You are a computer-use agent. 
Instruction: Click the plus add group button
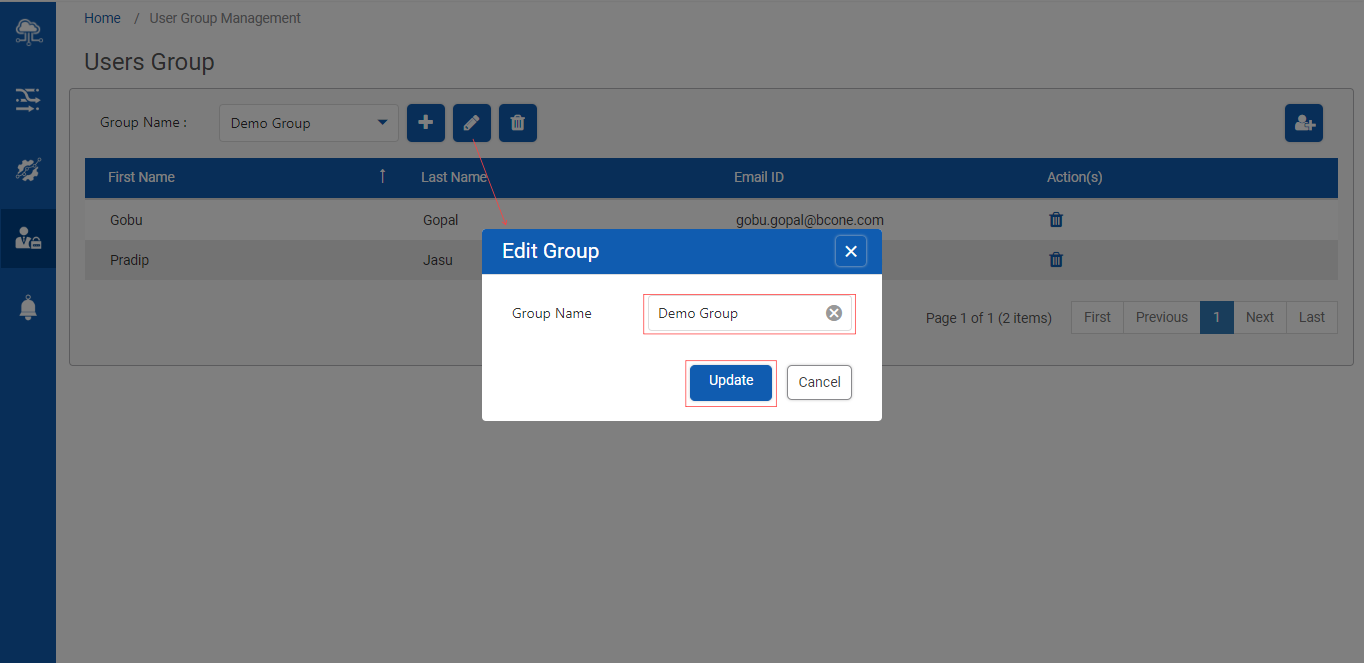click(x=426, y=123)
